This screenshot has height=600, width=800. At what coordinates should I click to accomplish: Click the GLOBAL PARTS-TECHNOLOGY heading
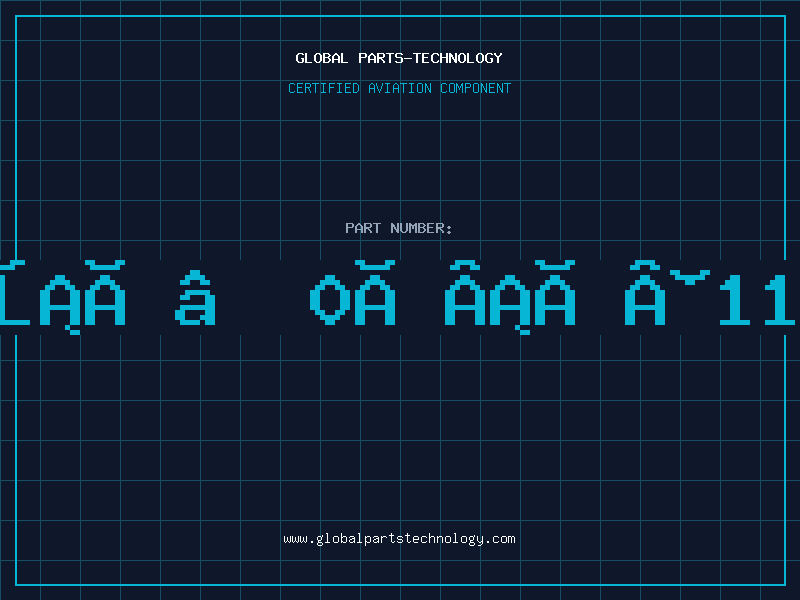(399, 58)
